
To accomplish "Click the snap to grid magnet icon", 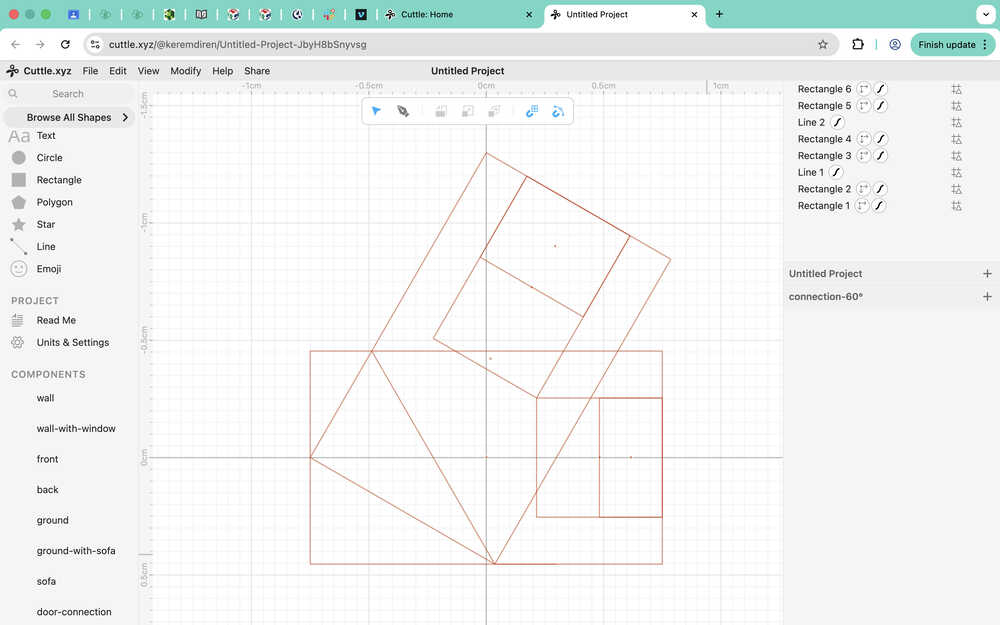I will [532, 111].
